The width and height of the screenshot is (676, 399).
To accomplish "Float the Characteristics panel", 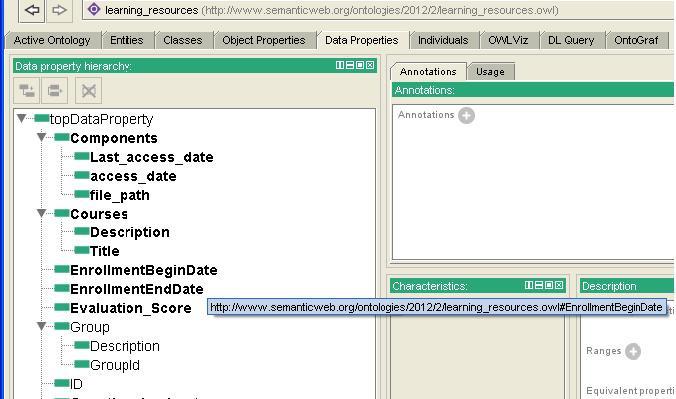I will tap(548, 285).
